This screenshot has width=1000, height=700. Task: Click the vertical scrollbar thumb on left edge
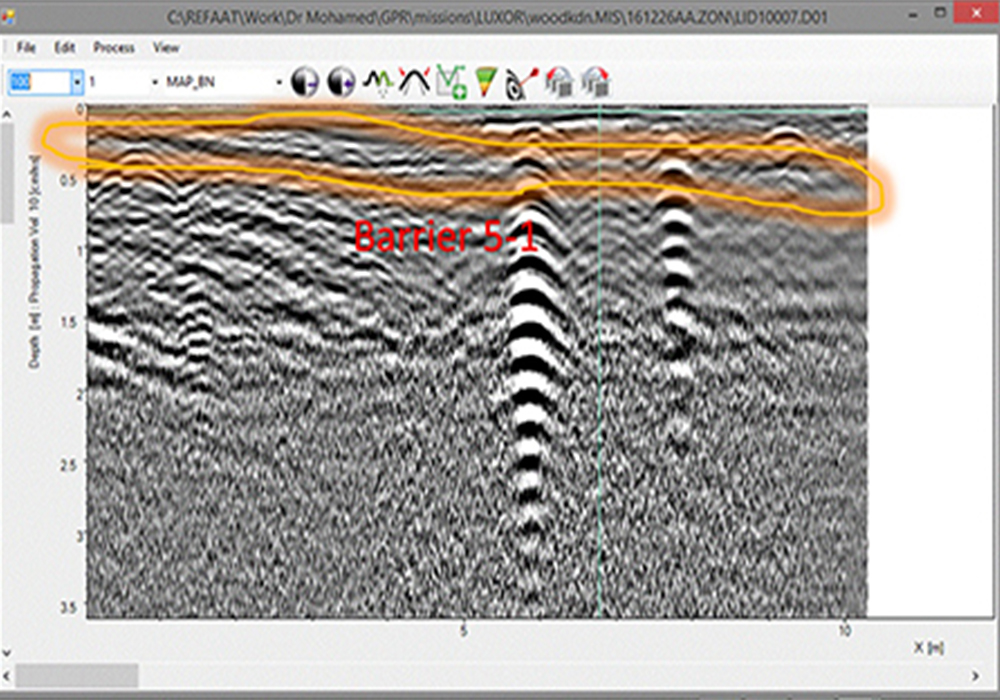7,170
